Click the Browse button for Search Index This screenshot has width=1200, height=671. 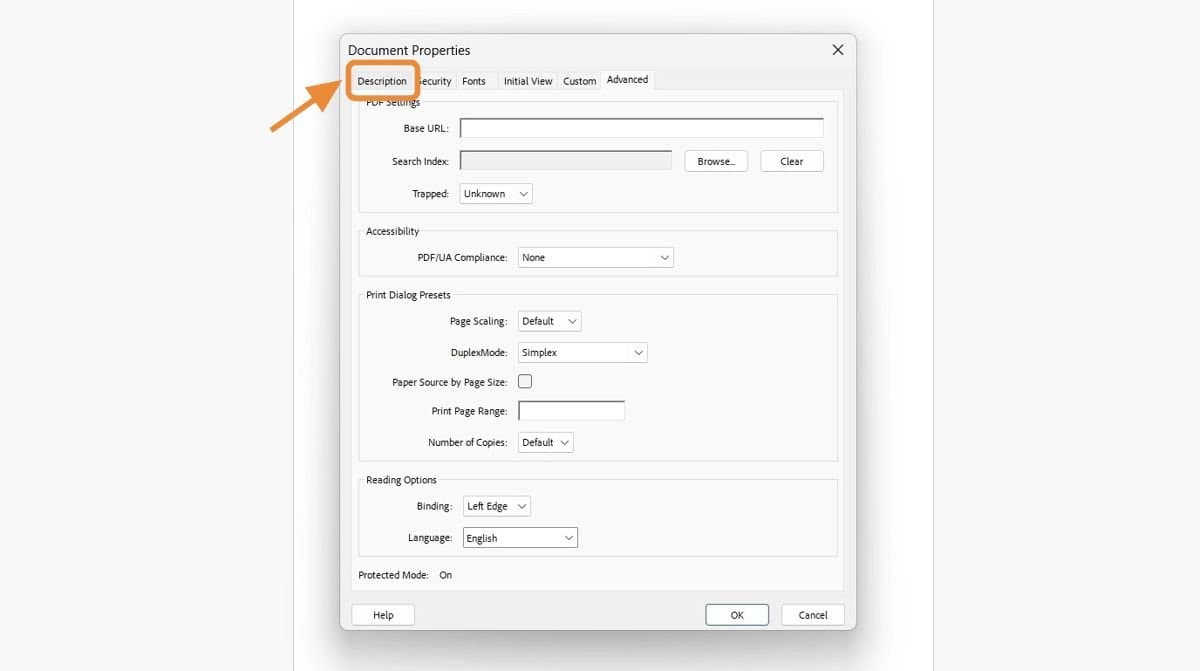click(716, 160)
